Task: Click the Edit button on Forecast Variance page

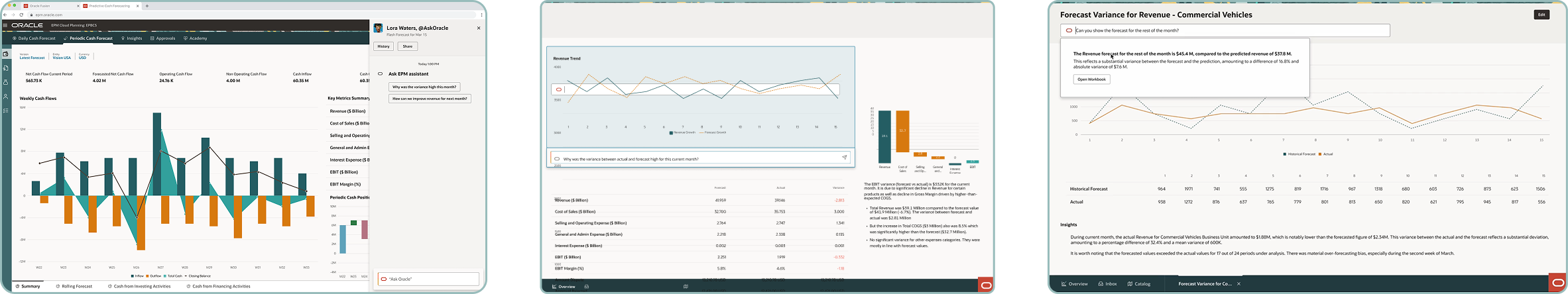Action: (1541, 15)
